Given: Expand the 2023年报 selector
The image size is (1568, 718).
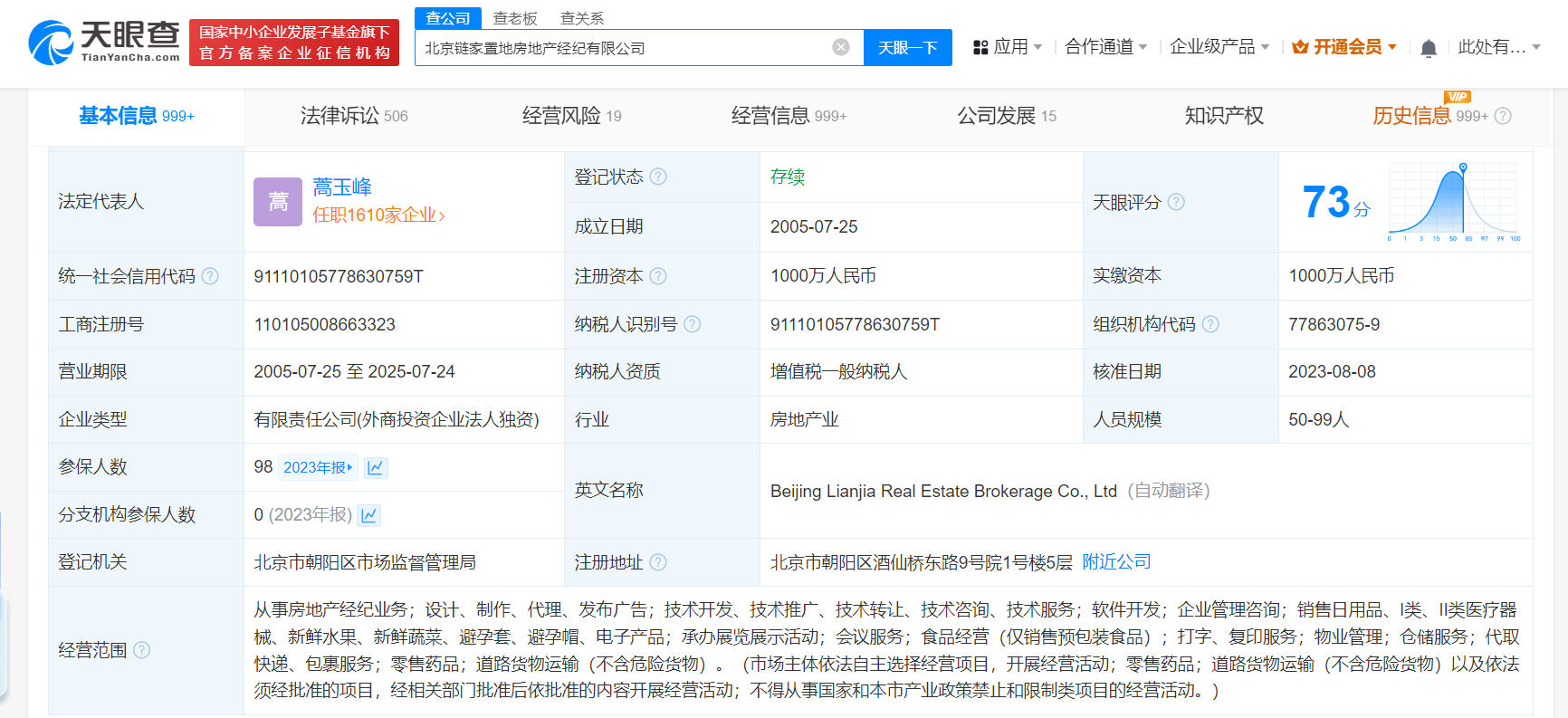Looking at the screenshot, I should [317, 467].
